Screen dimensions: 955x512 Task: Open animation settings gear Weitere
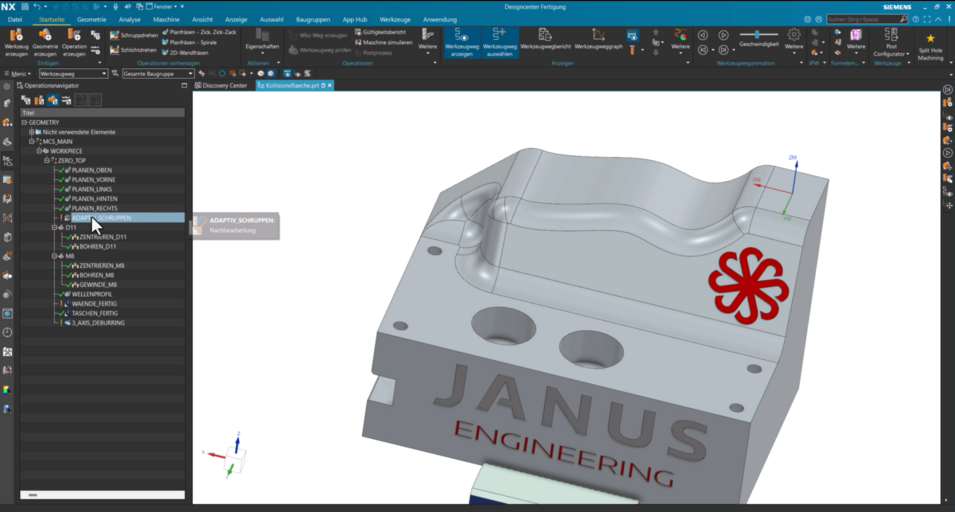tap(794, 40)
